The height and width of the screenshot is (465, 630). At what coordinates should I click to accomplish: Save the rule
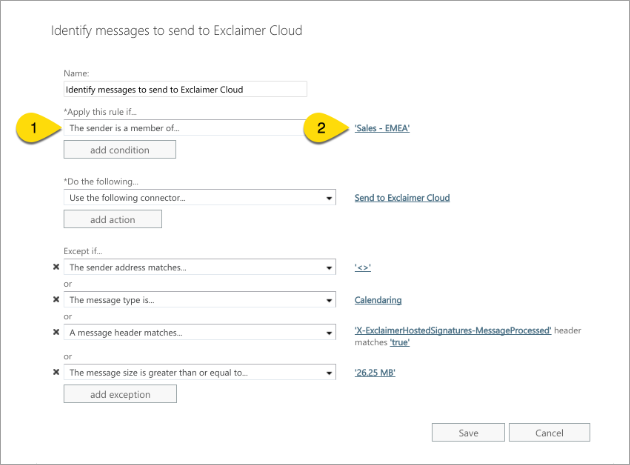coord(468,432)
